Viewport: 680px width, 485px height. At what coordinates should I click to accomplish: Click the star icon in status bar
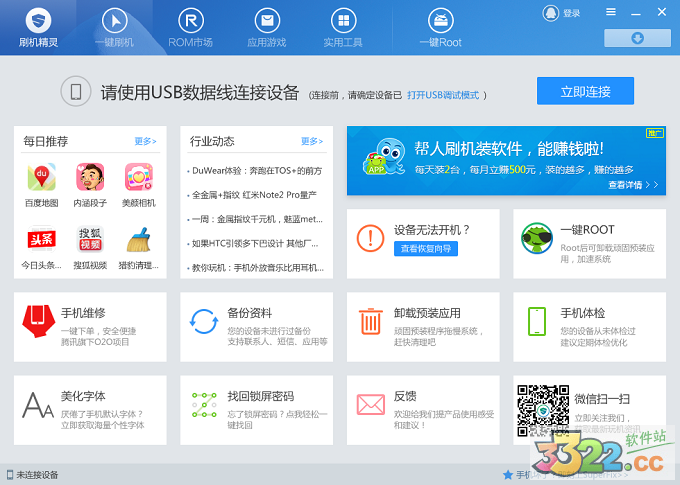tap(508, 475)
